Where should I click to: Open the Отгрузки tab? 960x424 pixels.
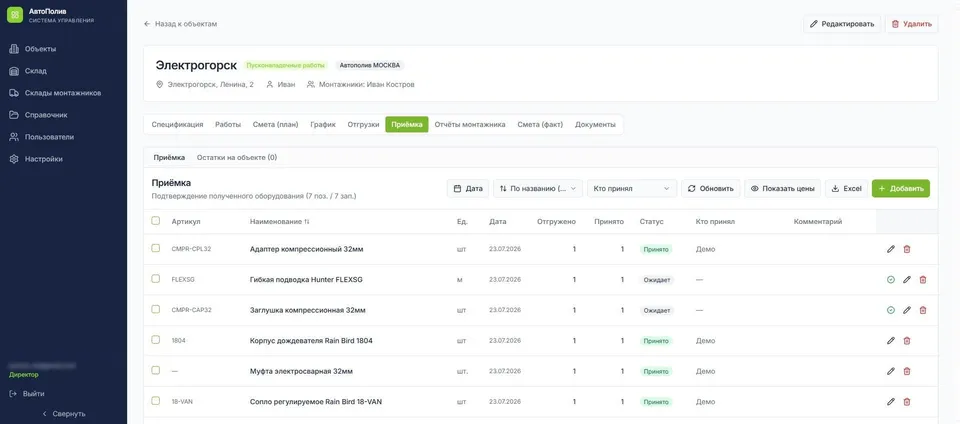coord(363,124)
